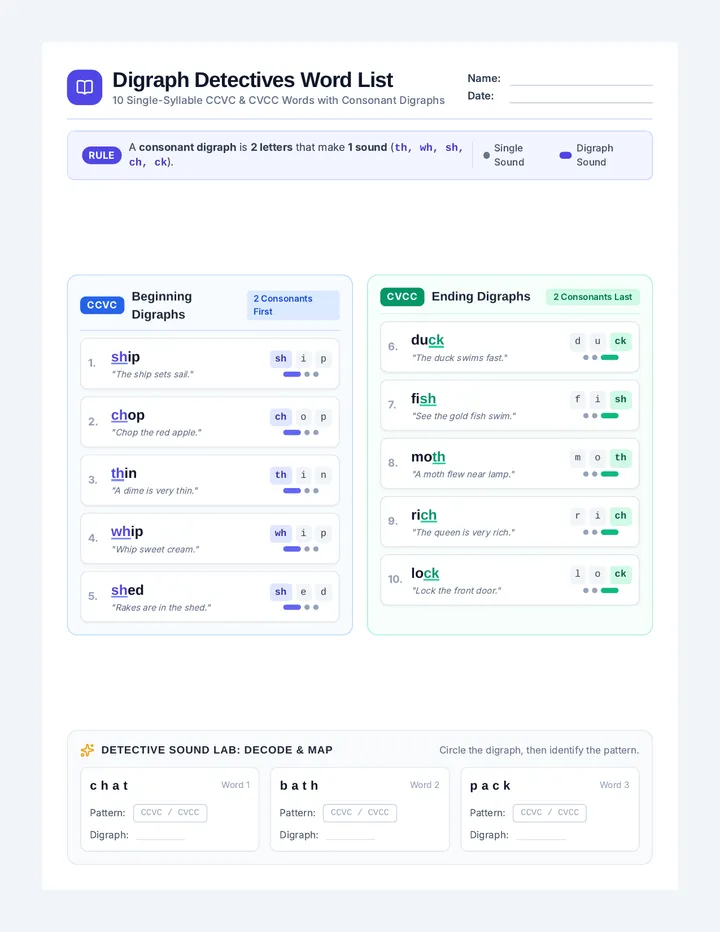Click the practice word 'c h a t'
The height and width of the screenshot is (932, 720).
pos(109,786)
